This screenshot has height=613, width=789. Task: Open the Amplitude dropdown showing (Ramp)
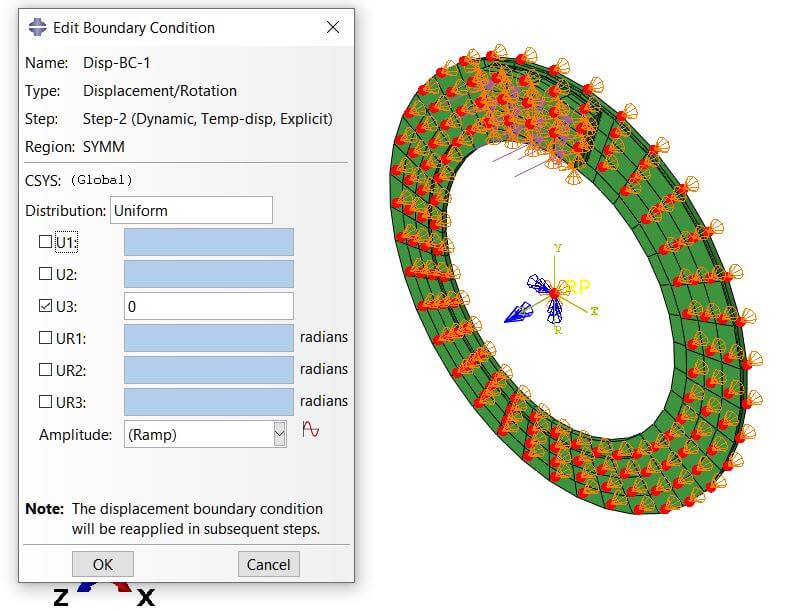[x=279, y=434]
